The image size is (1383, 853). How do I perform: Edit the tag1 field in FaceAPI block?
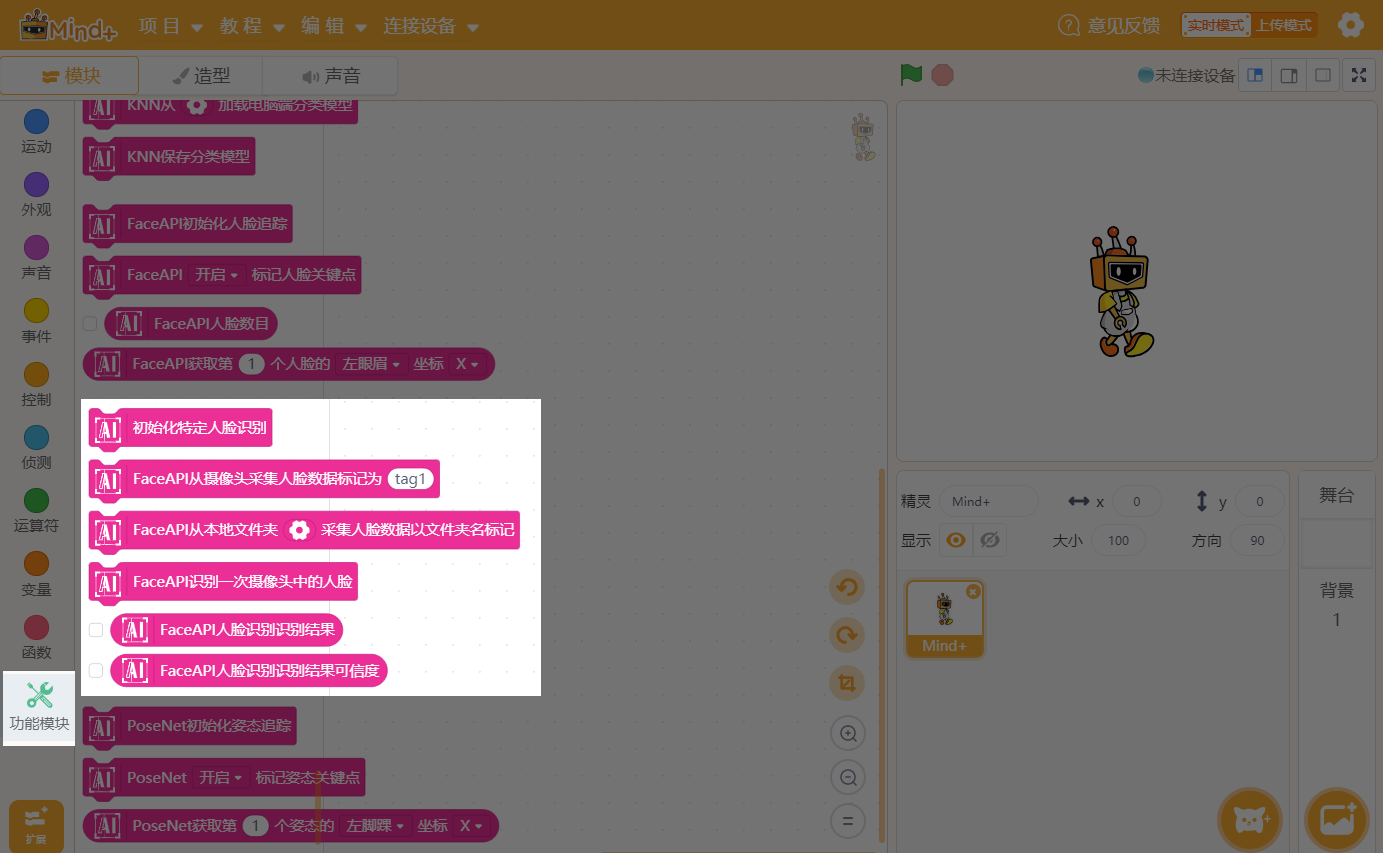click(x=410, y=479)
